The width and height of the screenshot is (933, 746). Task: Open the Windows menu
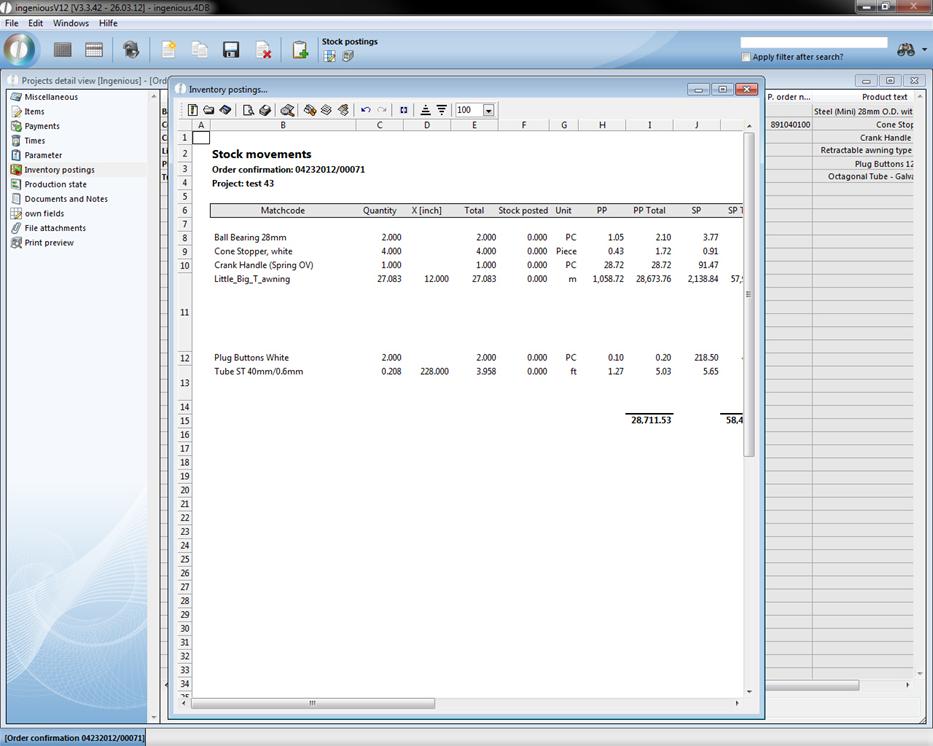[x=70, y=23]
